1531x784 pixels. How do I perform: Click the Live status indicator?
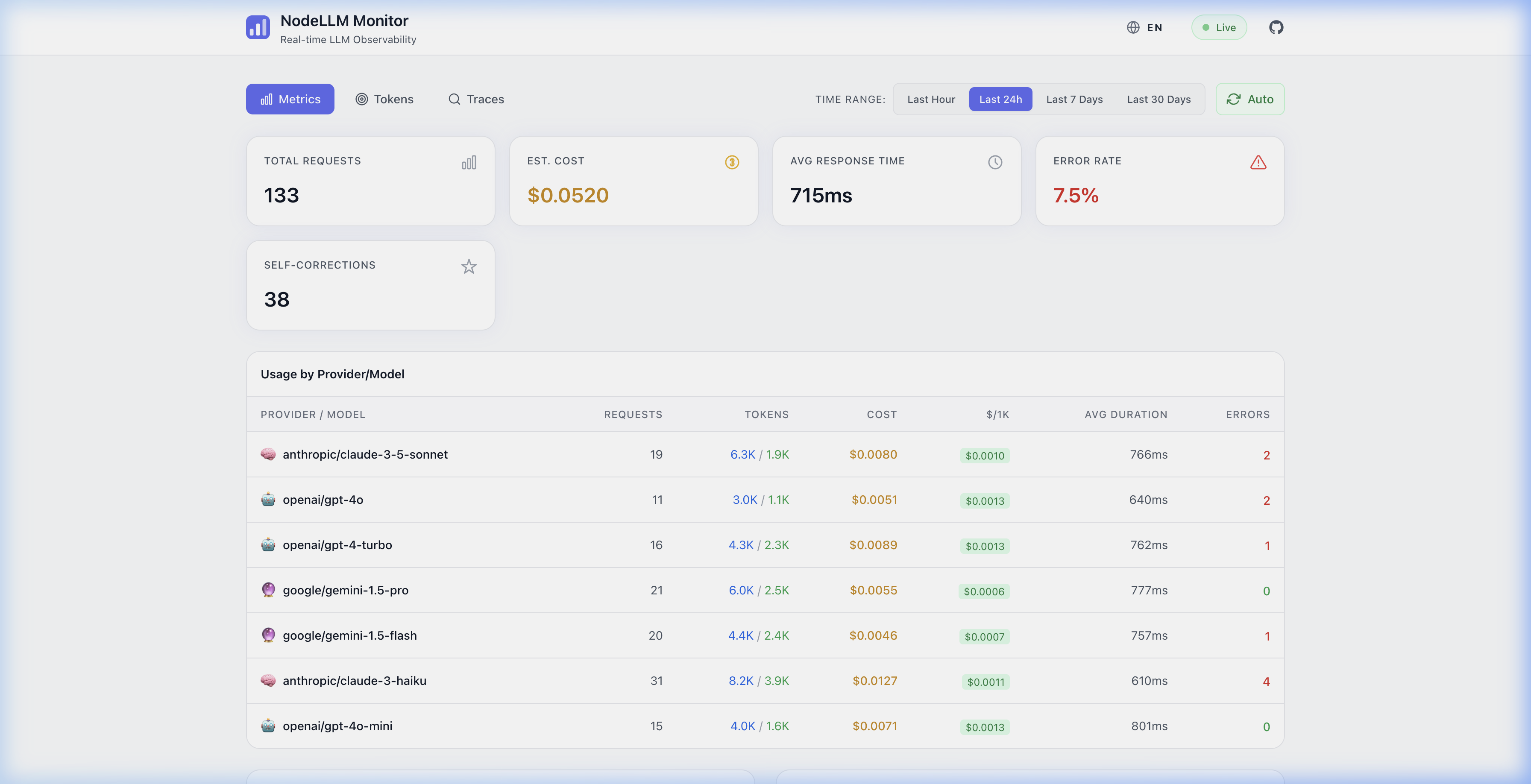point(1219,27)
